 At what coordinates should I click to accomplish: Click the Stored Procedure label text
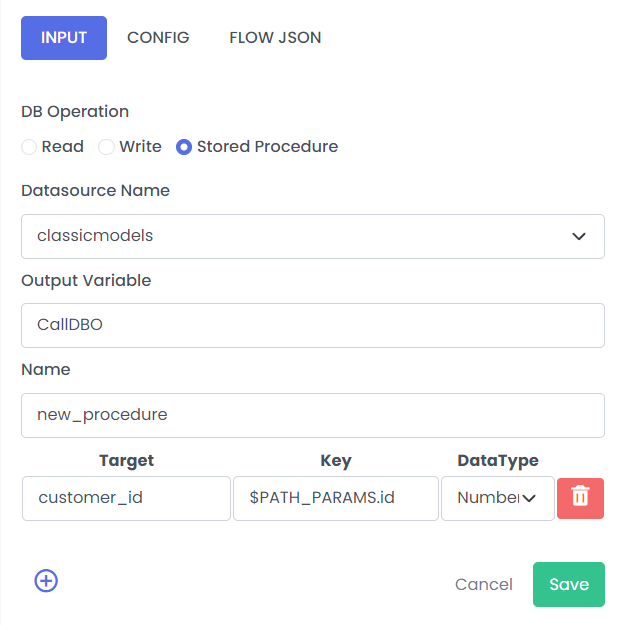[267, 147]
